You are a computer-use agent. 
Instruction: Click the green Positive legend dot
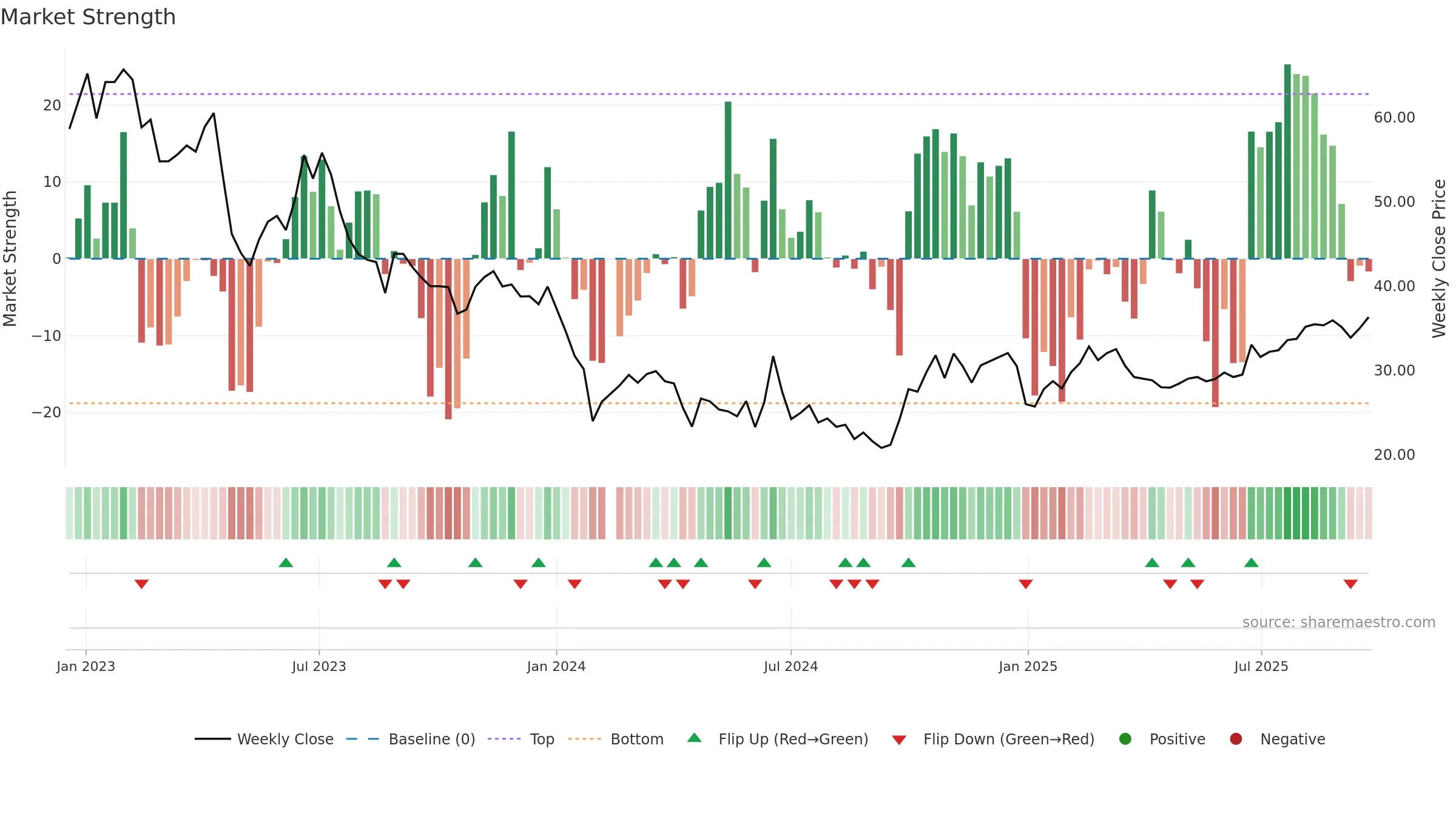pos(1125,739)
